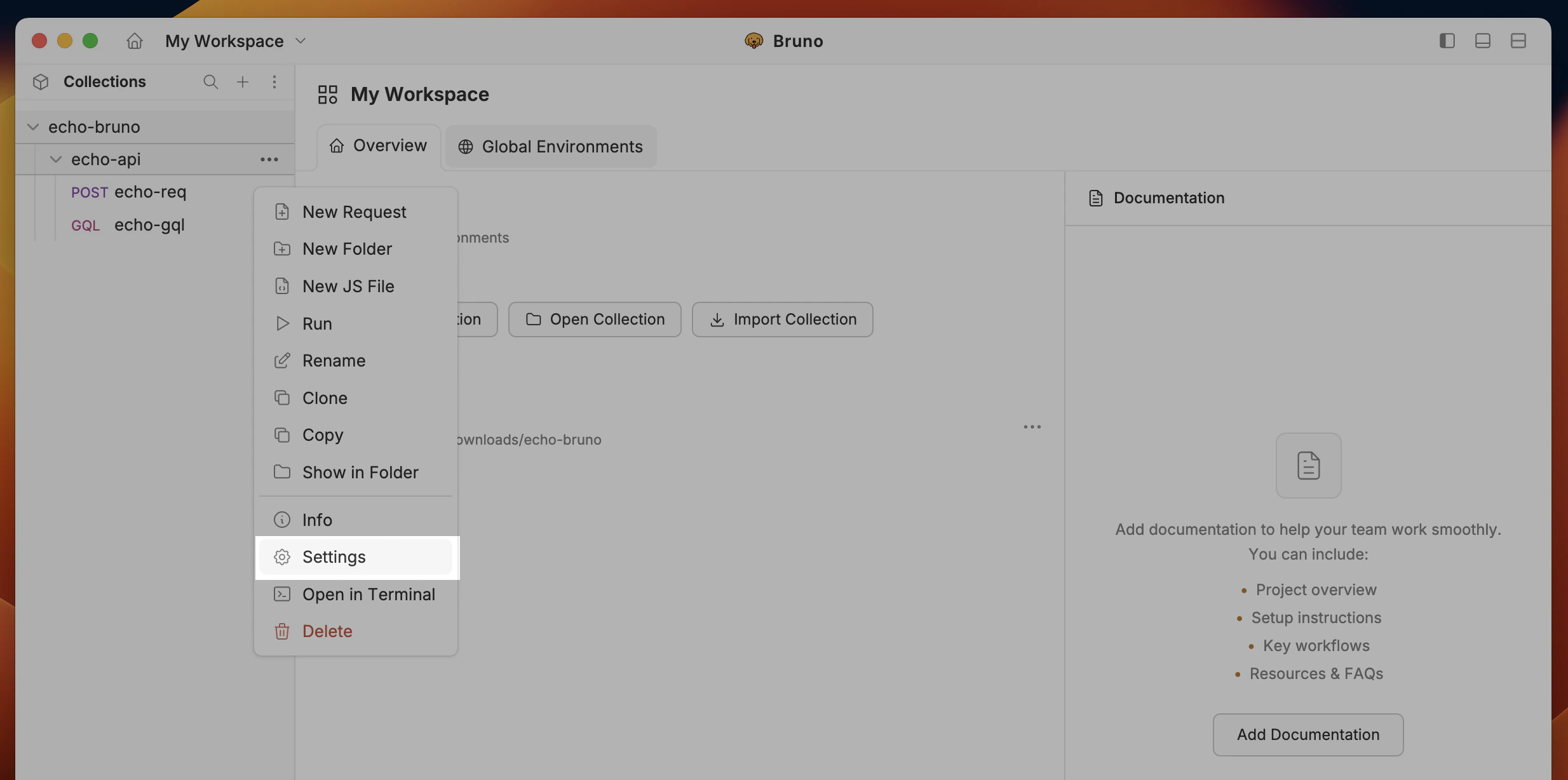Maximize the window with the green button
The image size is (1568, 780).
click(90, 41)
